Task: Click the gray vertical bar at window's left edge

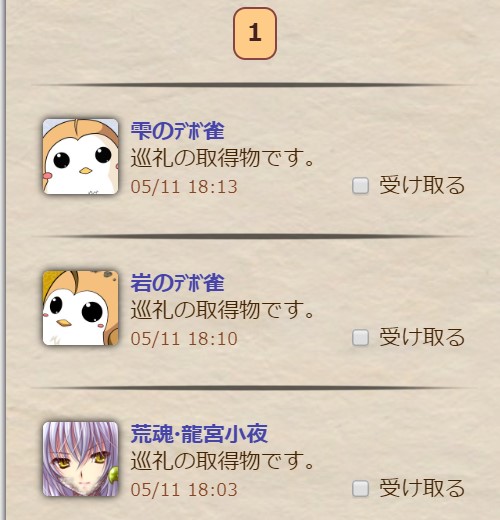Action: click(3, 260)
